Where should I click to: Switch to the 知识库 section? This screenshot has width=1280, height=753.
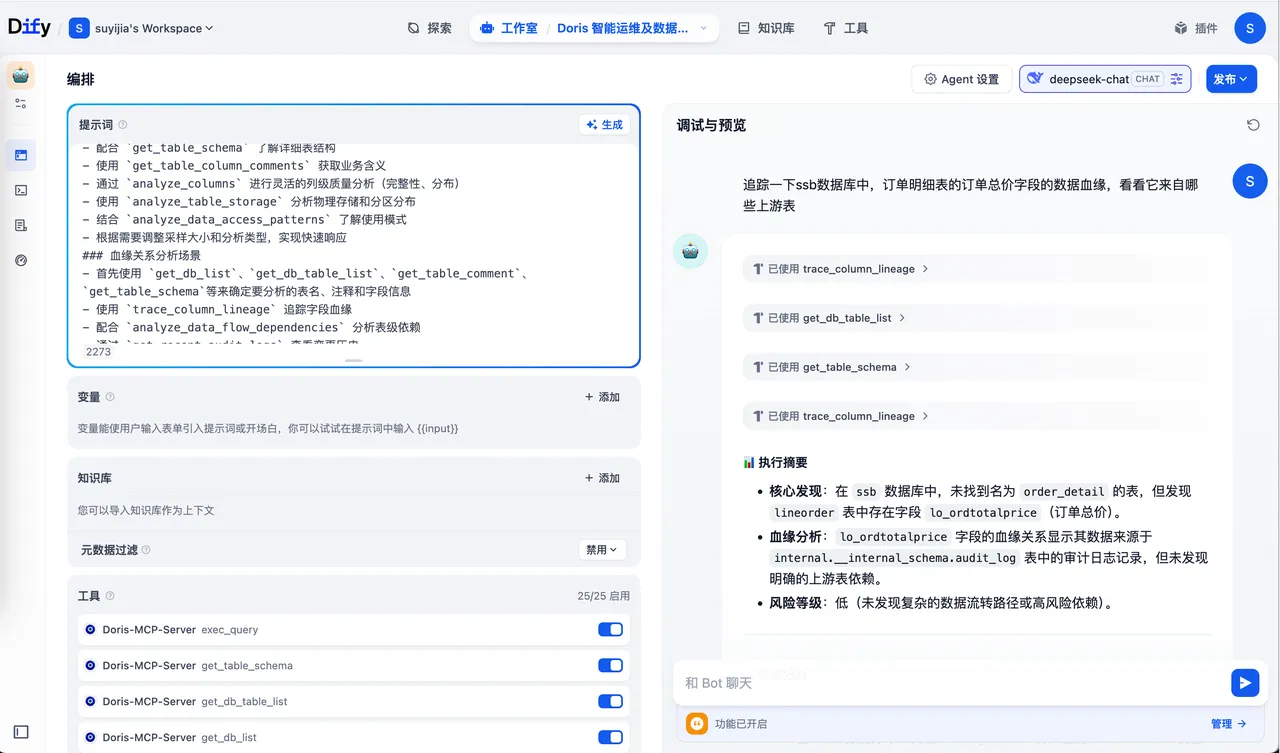point(766,28)
